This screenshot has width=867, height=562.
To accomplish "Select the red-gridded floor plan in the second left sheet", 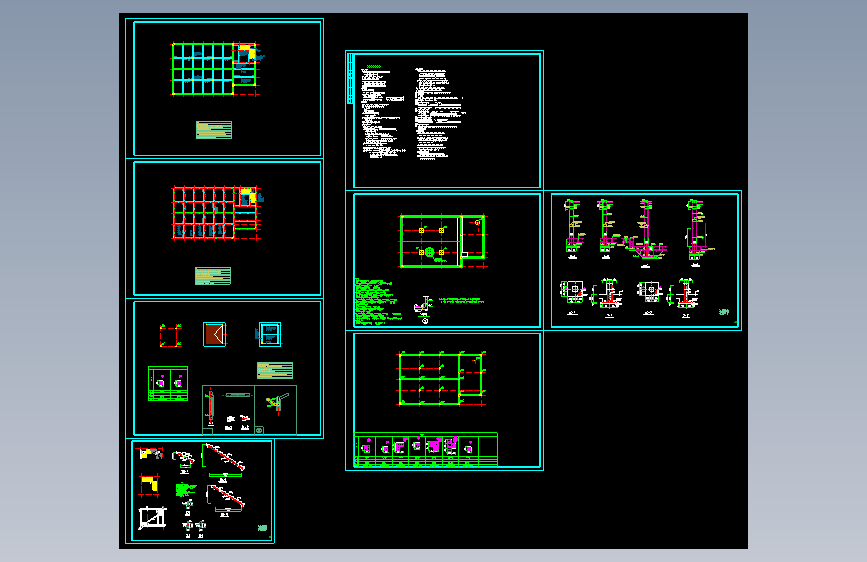I will pos(216,213).
